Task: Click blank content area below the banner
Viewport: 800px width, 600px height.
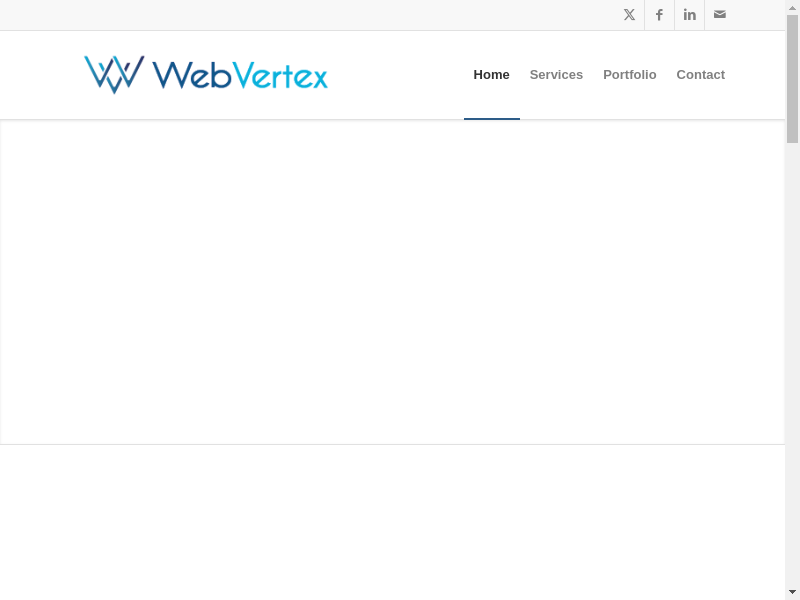Action: point(392,520)
